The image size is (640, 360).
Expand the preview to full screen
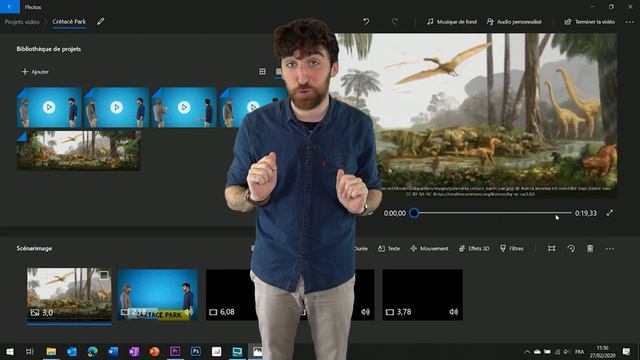tap(609, 213)
